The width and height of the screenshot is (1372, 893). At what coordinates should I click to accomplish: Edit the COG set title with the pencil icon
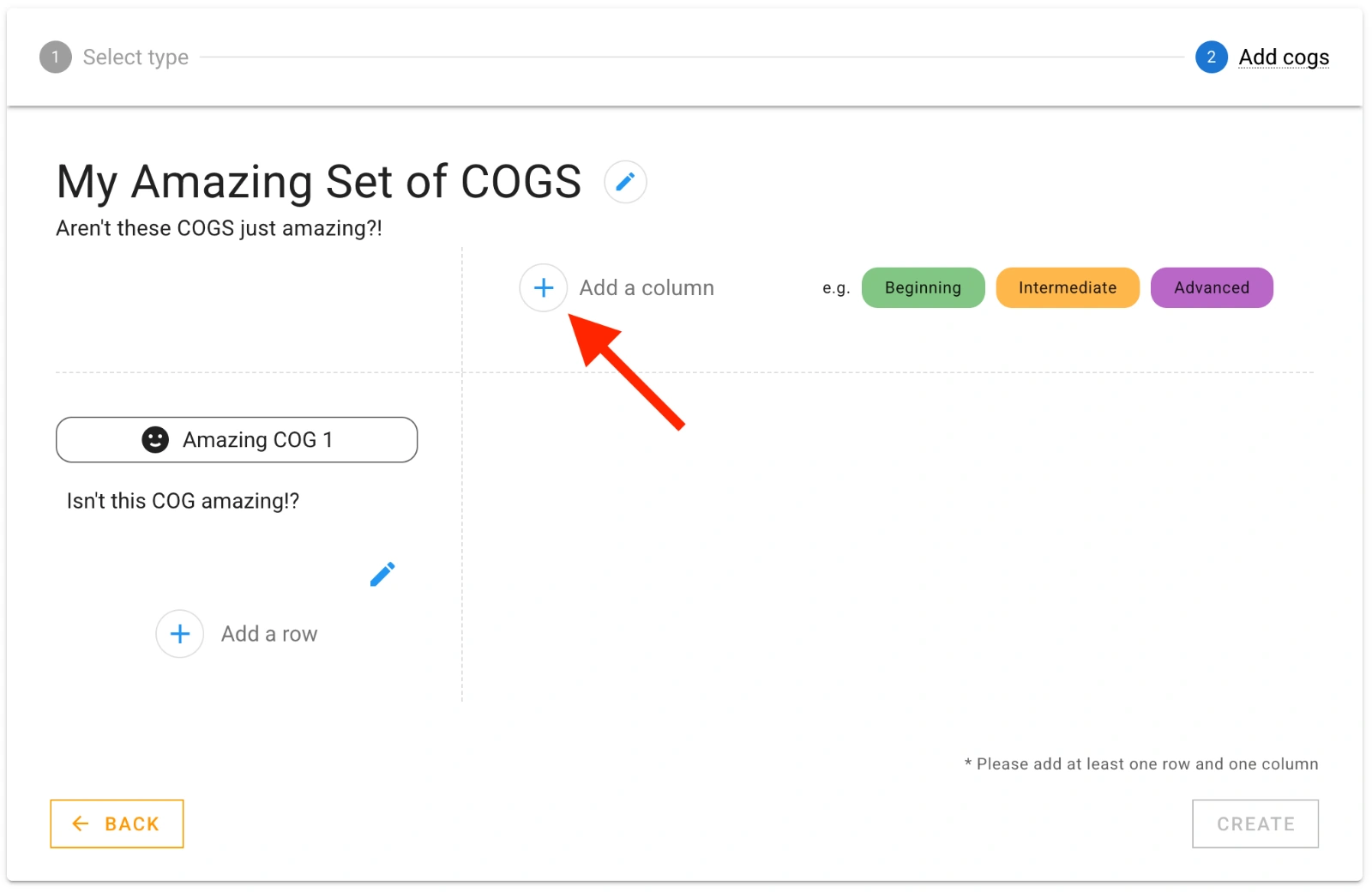pos(625,181)
